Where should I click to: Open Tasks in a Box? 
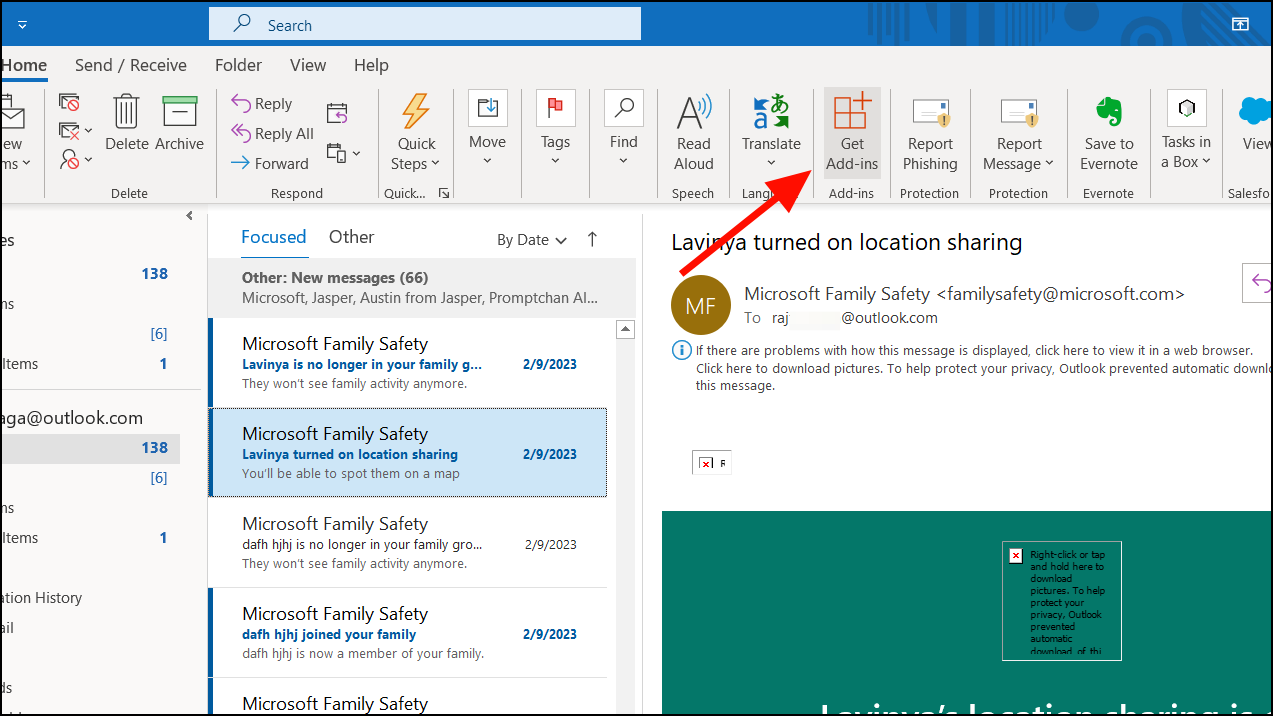click(1186, 132)
